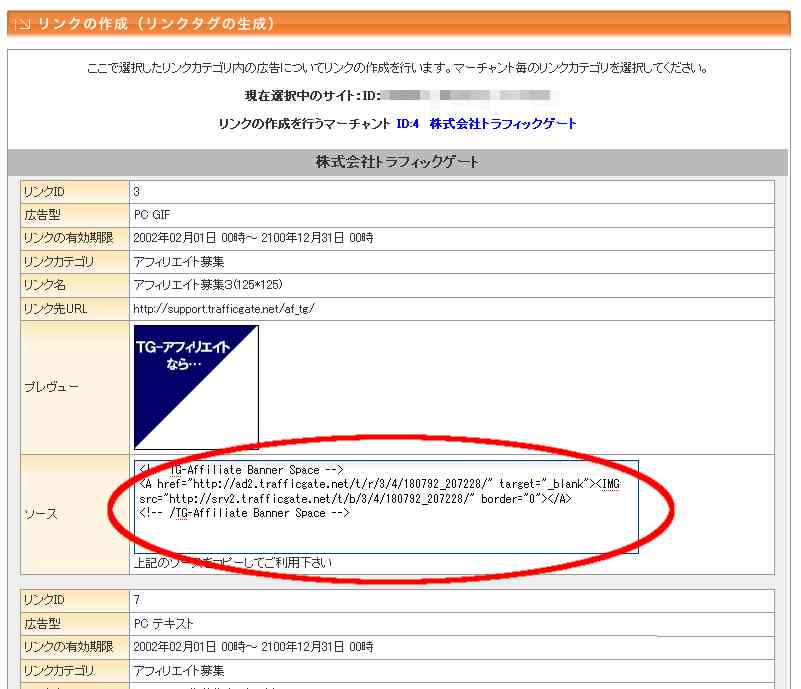Click the 広告型 value PC GIF
Viewport: 801px width, 689px height.
152,215
